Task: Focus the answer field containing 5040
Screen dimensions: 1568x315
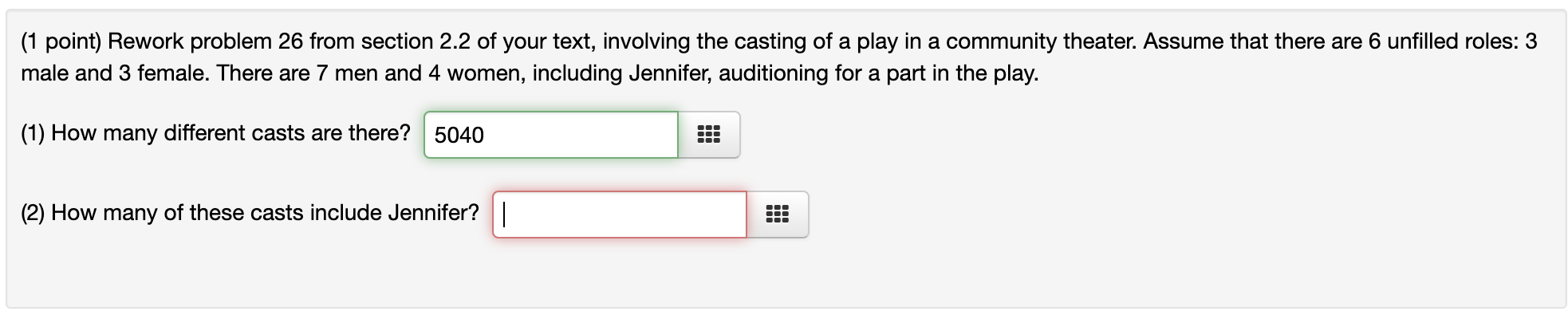Action: (x=551, y=135)
